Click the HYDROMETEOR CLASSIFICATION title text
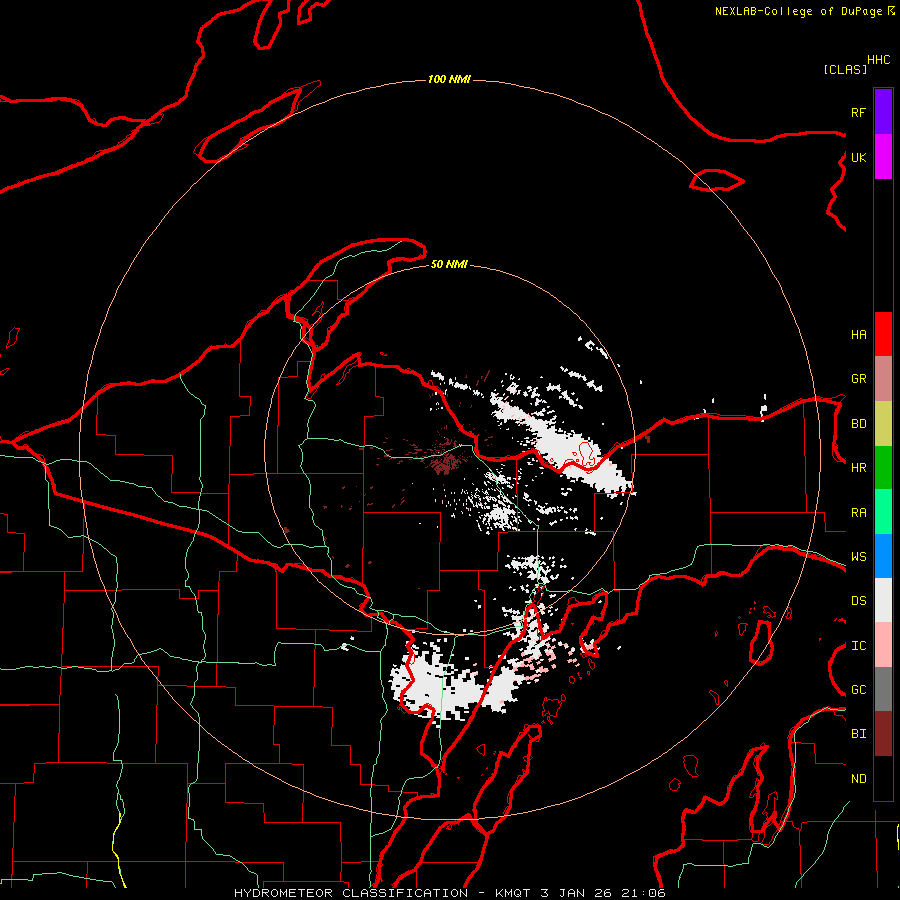Image resolution: width=900 pixels, height=900 pixels. click(351, 893)
